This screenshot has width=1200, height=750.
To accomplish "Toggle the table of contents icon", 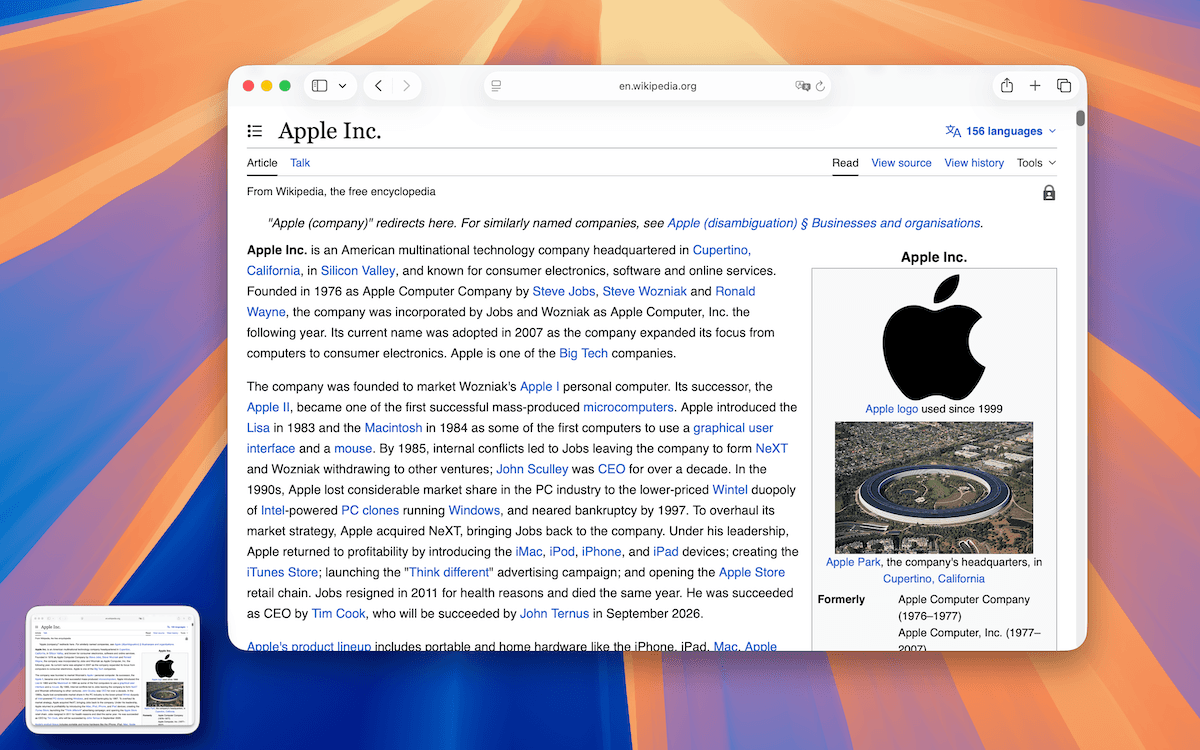I will tap(255, 131).
